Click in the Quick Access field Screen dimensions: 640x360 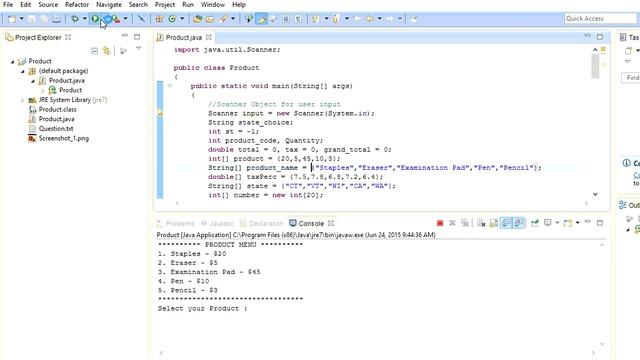[x=600, y=18]
